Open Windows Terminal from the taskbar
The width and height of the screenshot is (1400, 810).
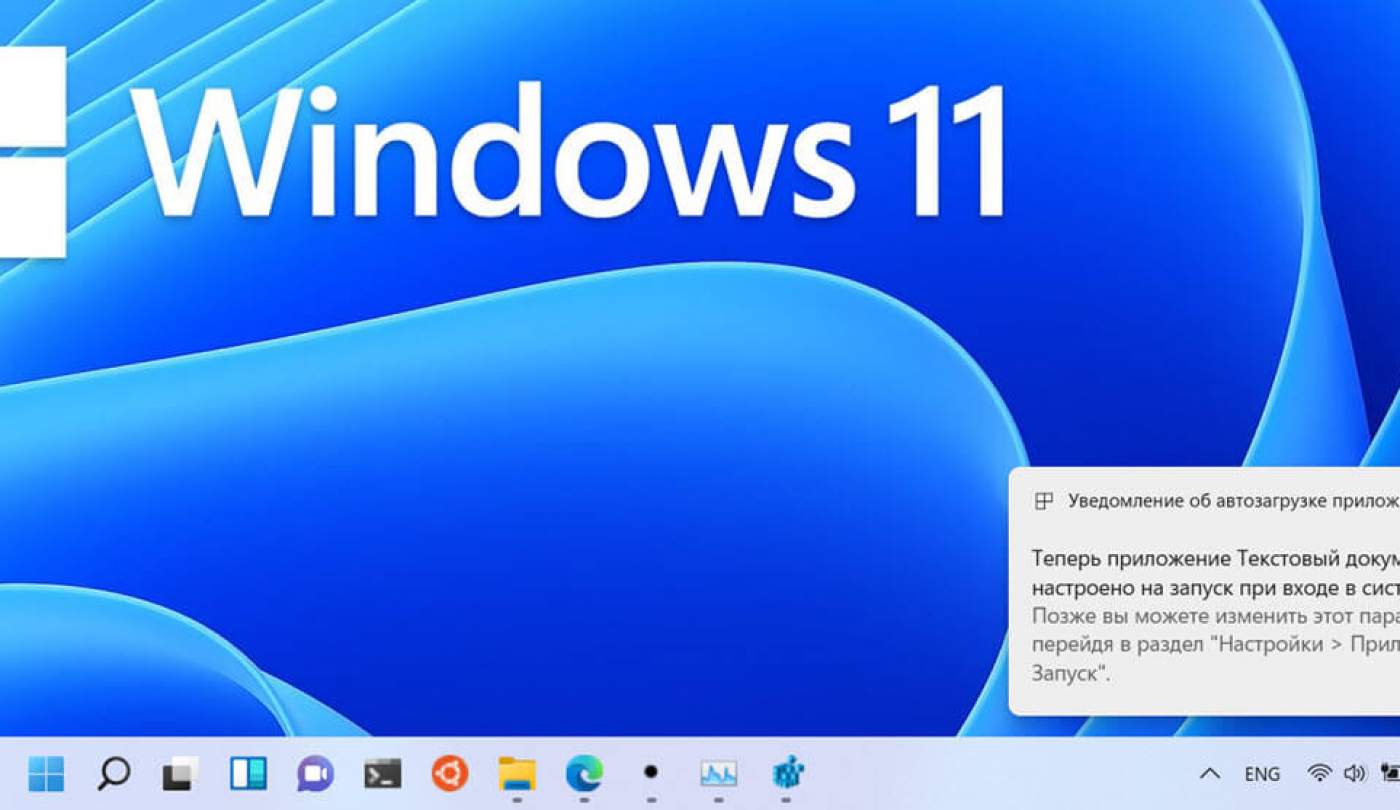click(382, 773)
